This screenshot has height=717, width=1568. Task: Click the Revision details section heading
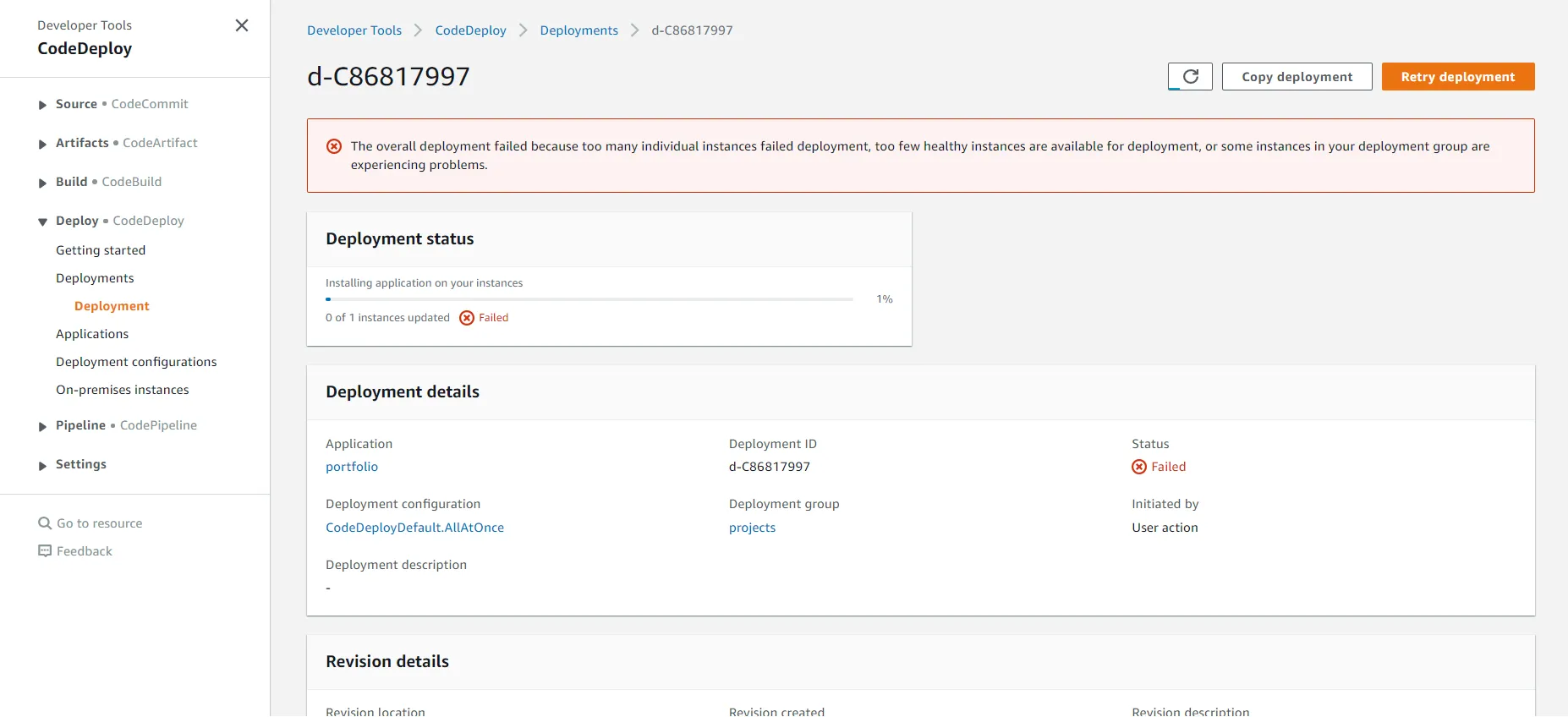coord(387,661)
